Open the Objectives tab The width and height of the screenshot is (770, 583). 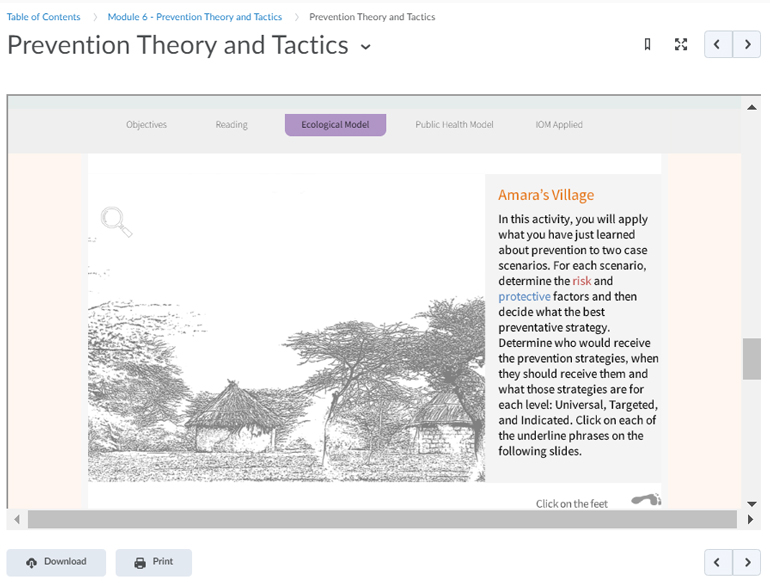coord(146,125)
